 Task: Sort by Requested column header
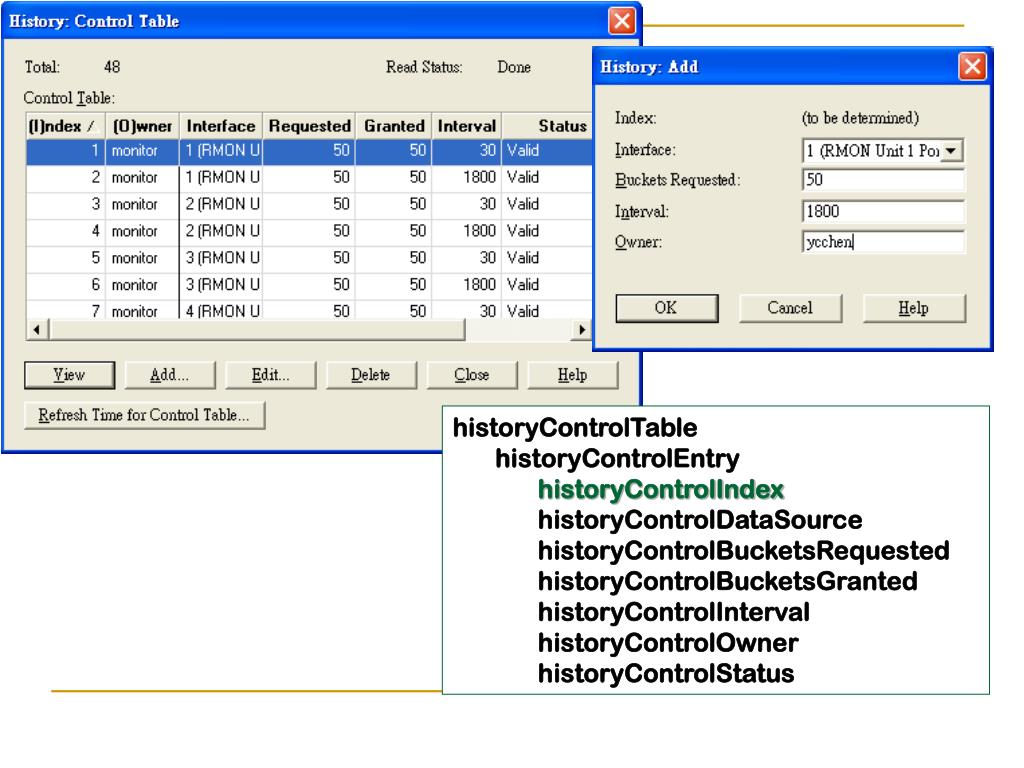[309, 126]
